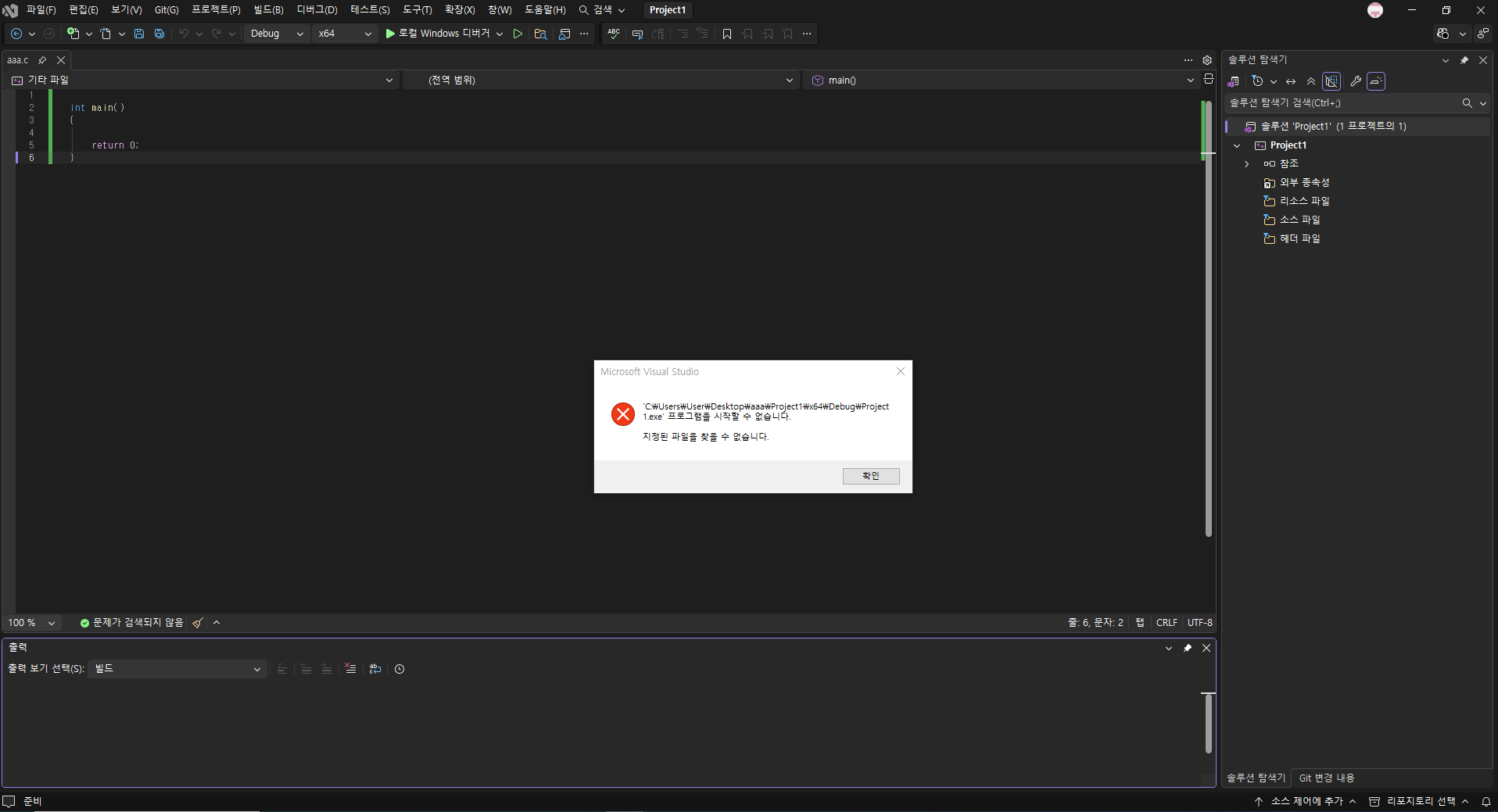Toggle Show All Files in Solution Explorer
This screenshot has width=1498, height=812.
point(1331,81)
